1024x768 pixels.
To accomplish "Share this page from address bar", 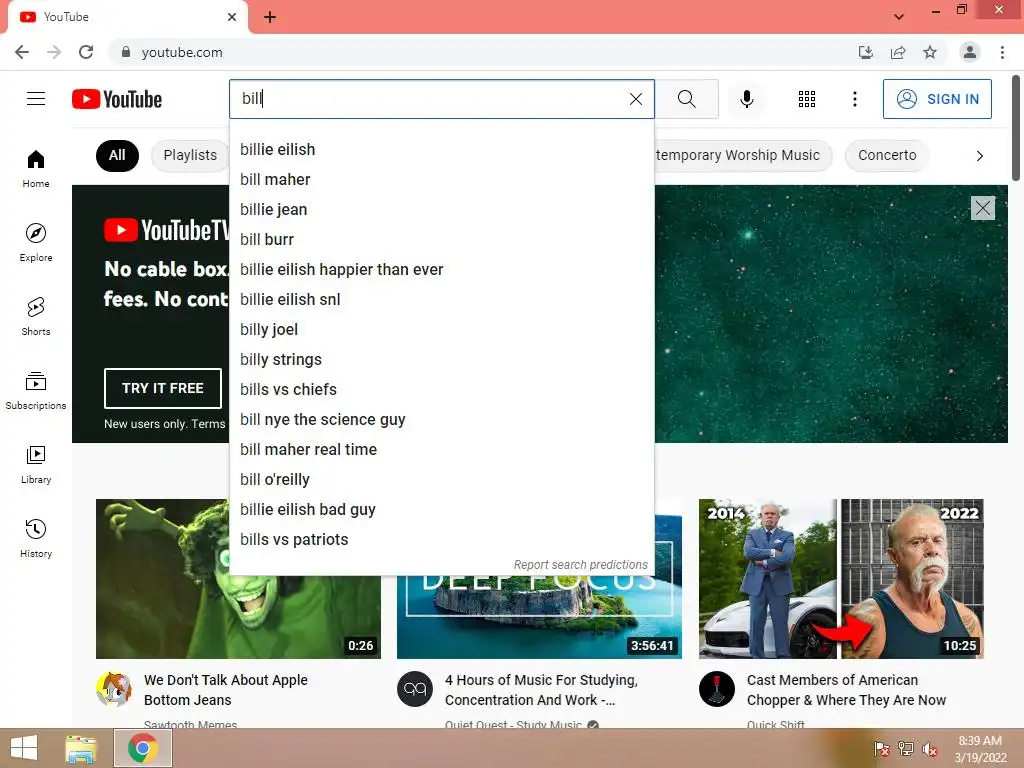I will coord(898,52).
